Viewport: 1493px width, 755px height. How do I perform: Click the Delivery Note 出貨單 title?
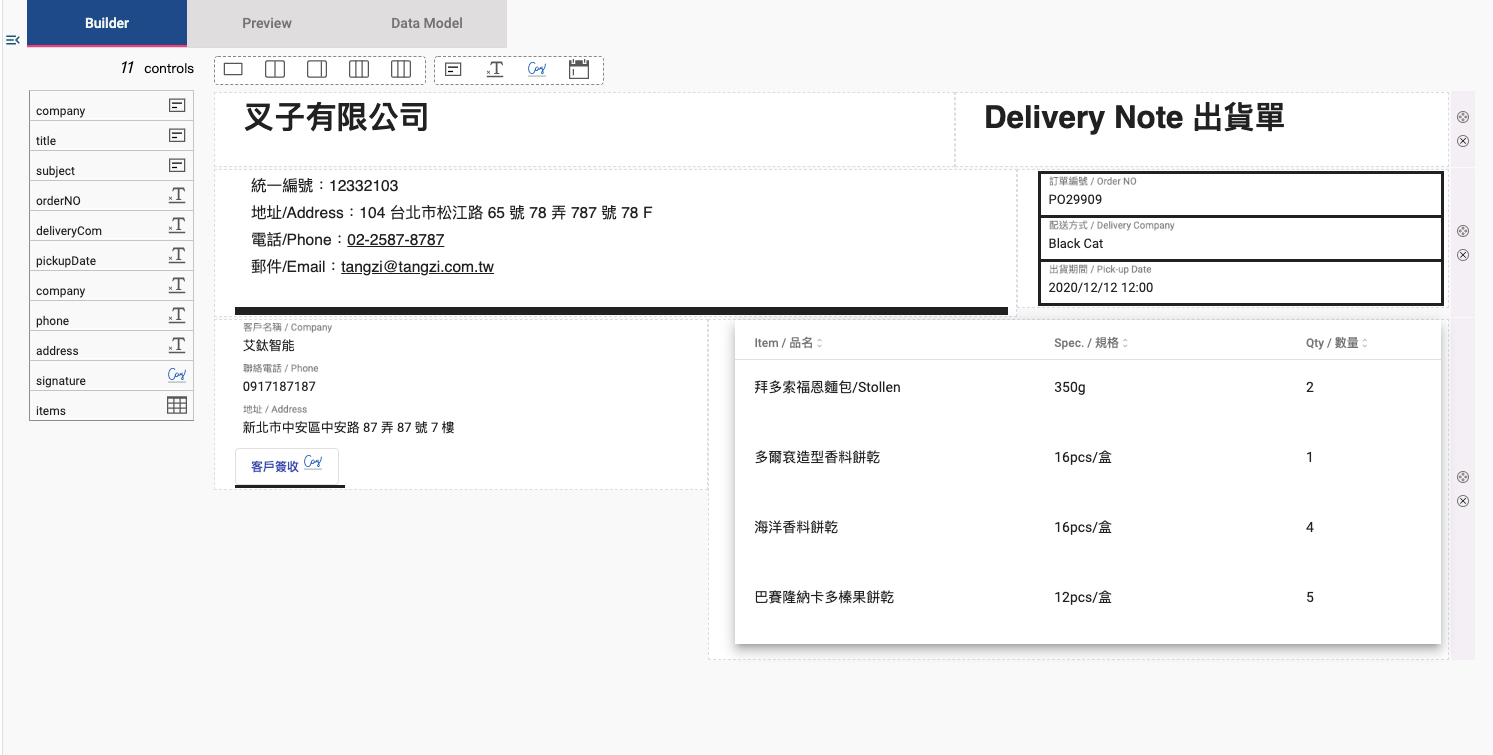[1134, 117]
